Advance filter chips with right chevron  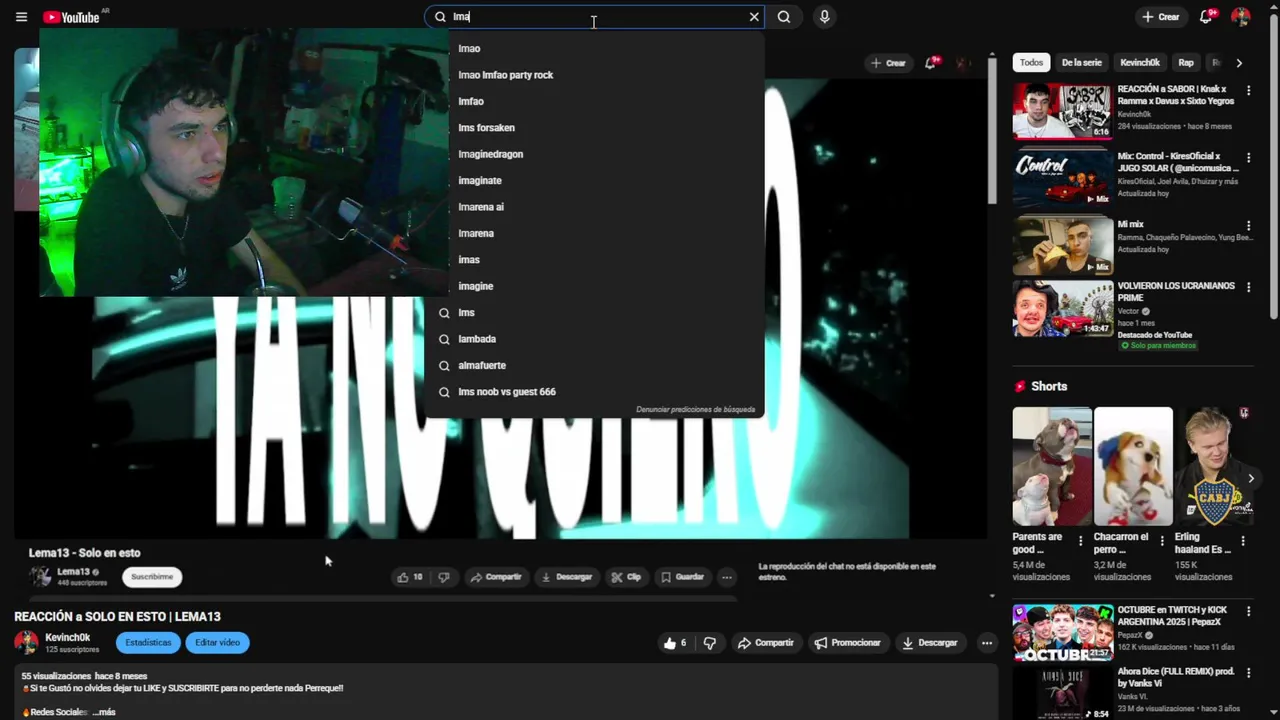pos(1239,63)
